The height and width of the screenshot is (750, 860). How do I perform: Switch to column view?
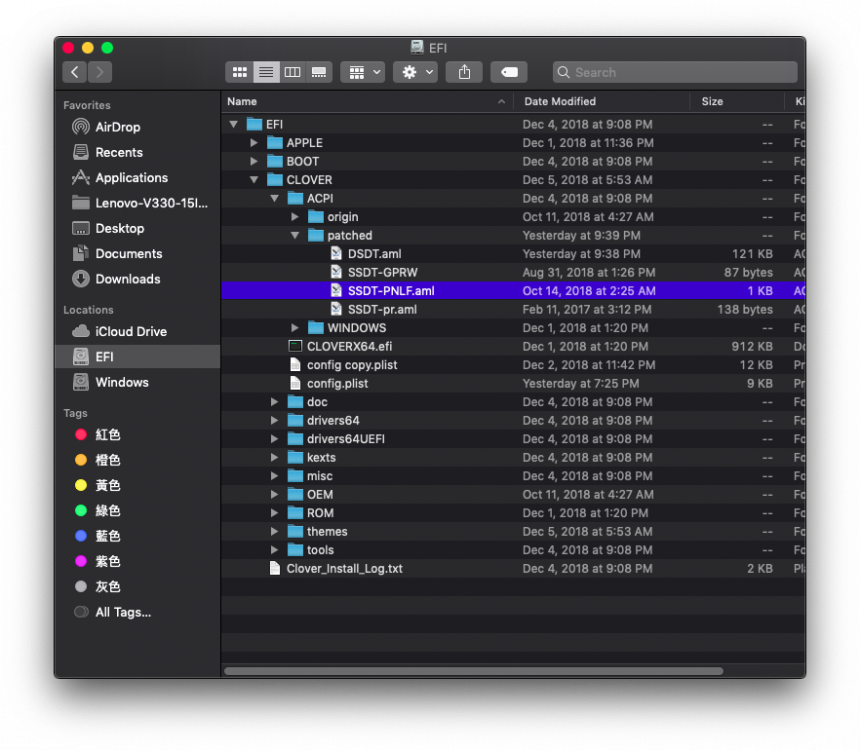[x=292, y=72]
